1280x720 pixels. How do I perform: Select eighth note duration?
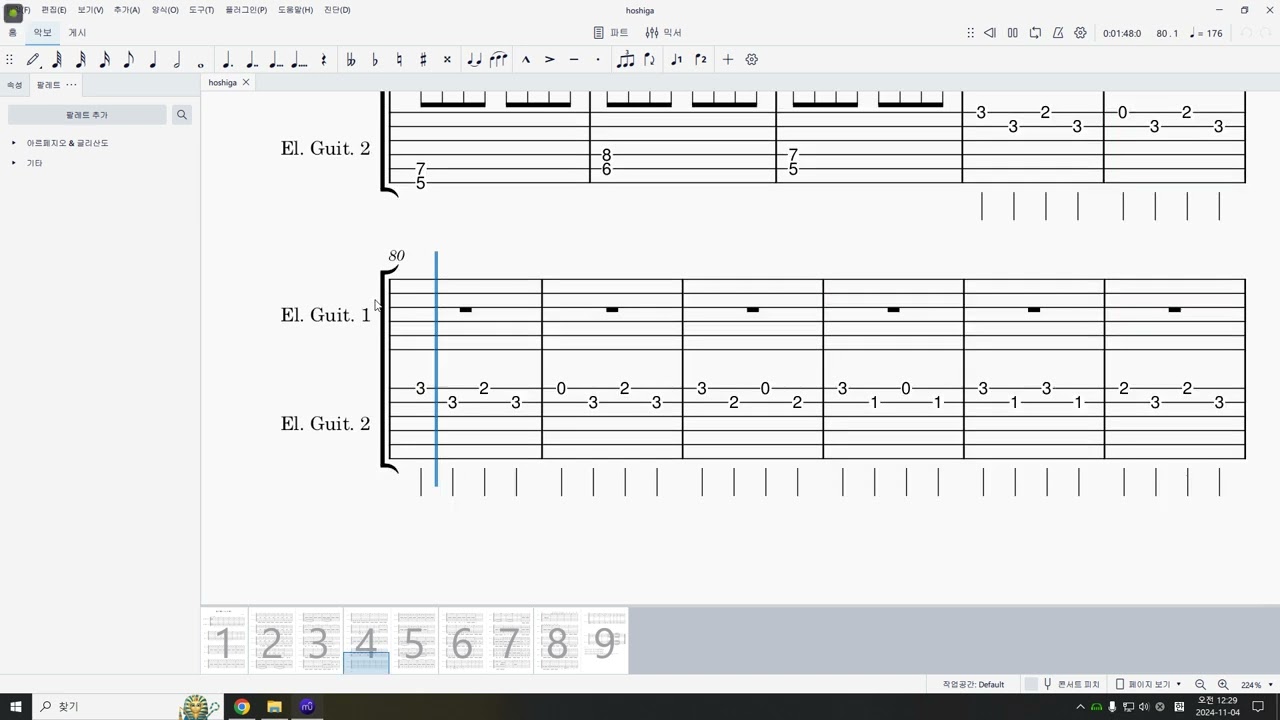pyautogui.click(x=129, y=60)
